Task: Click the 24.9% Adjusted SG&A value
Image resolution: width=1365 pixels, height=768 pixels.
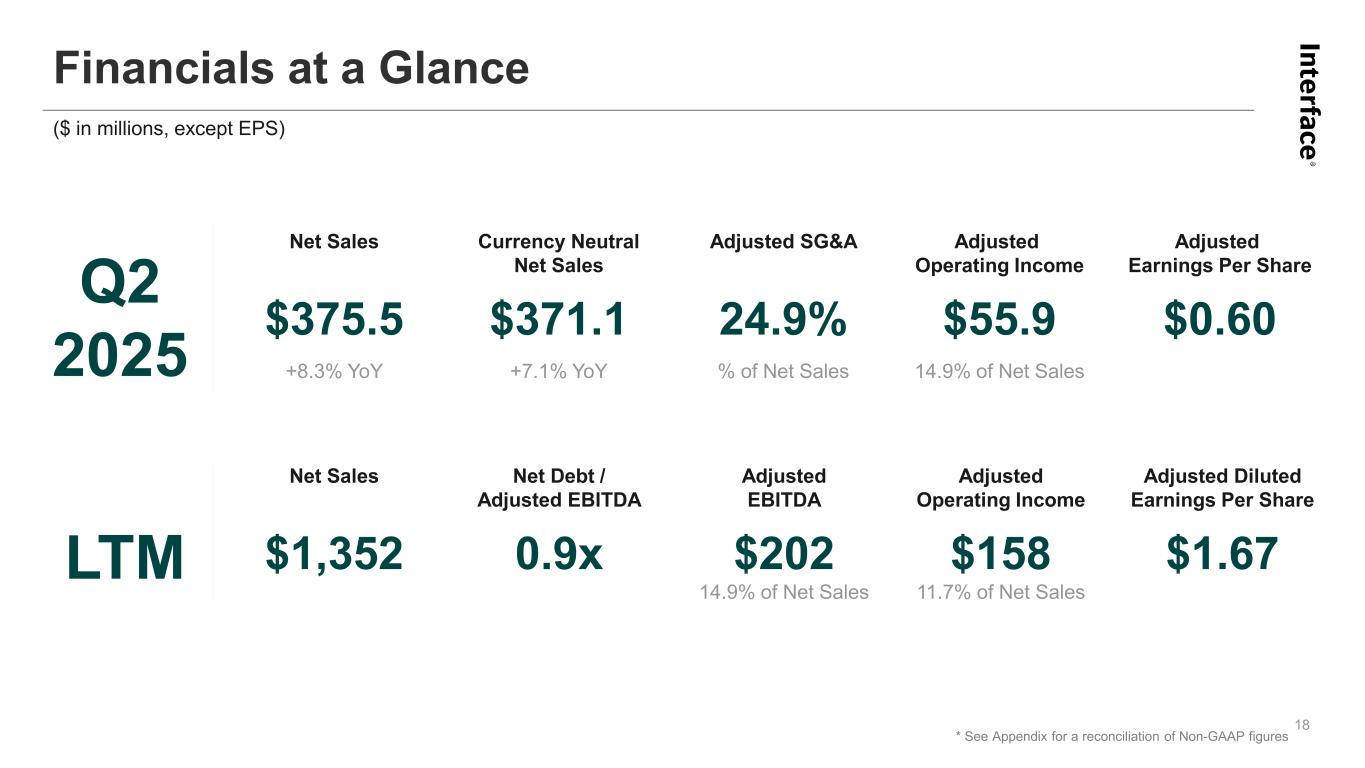Action: (783, 319)
